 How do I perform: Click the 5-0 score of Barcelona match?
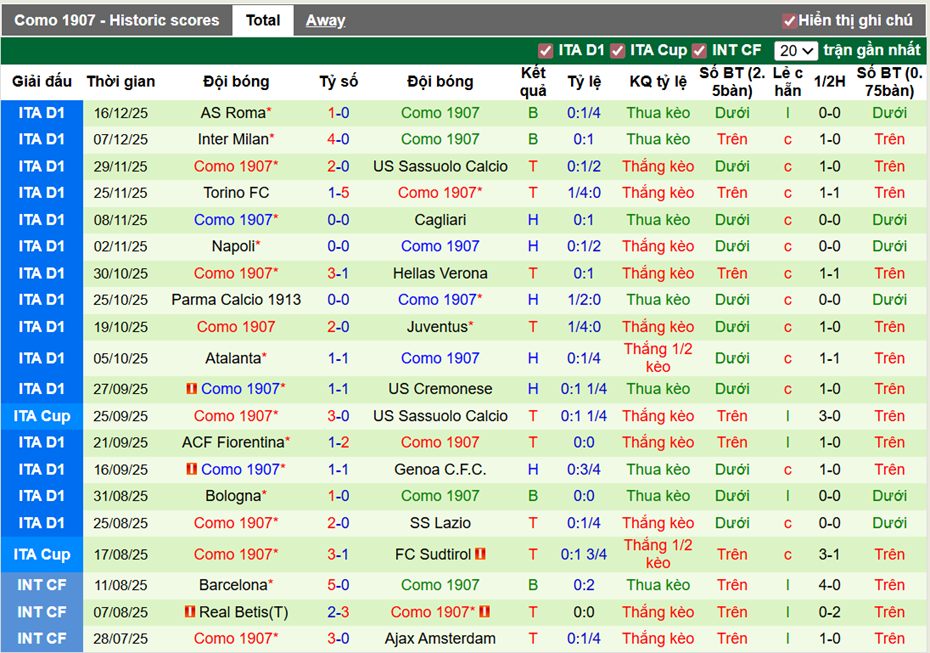338,585
